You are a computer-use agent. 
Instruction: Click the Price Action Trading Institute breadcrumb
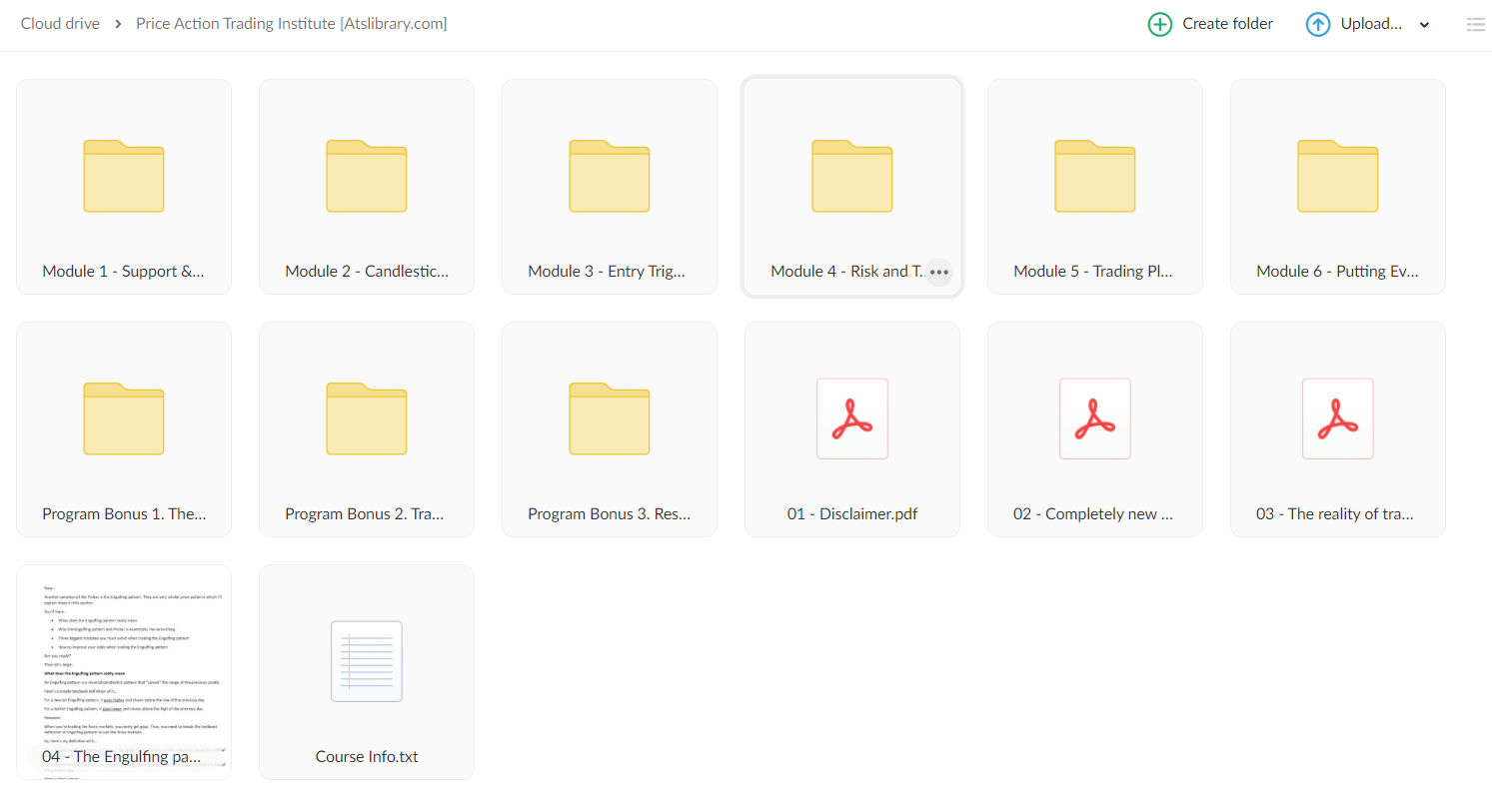click(291, 24)
